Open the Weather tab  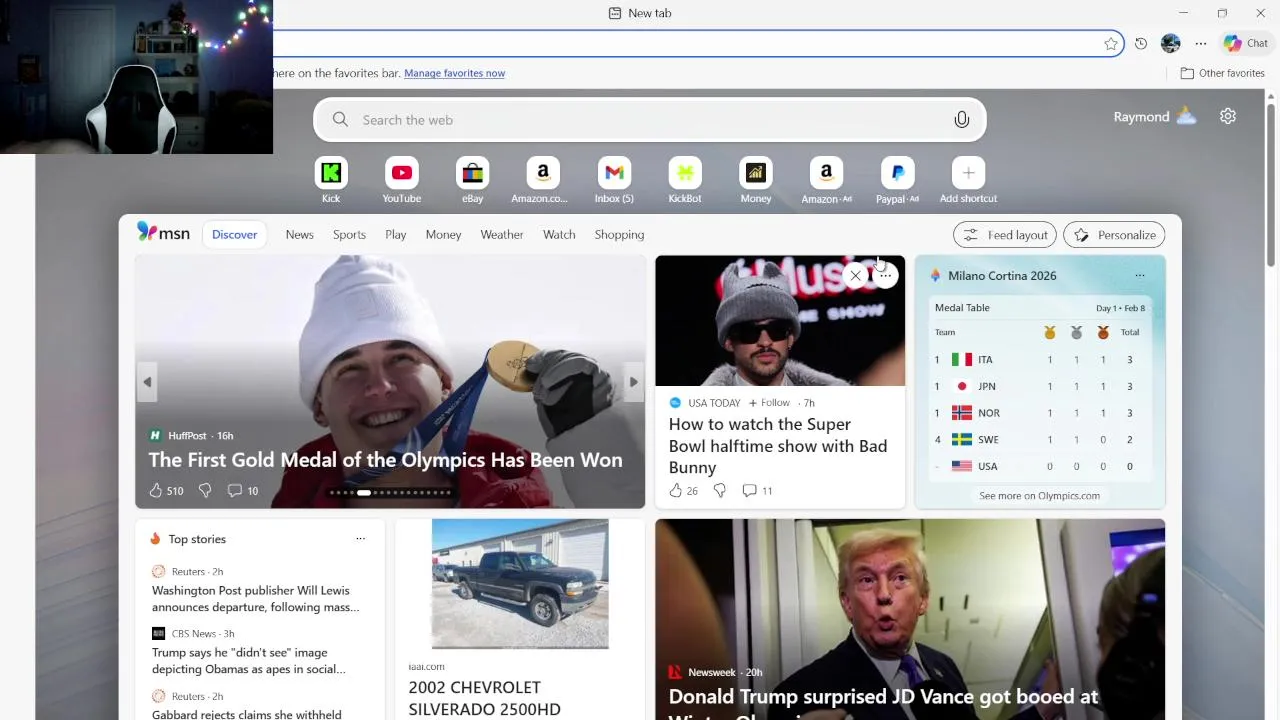click(502, 234)
